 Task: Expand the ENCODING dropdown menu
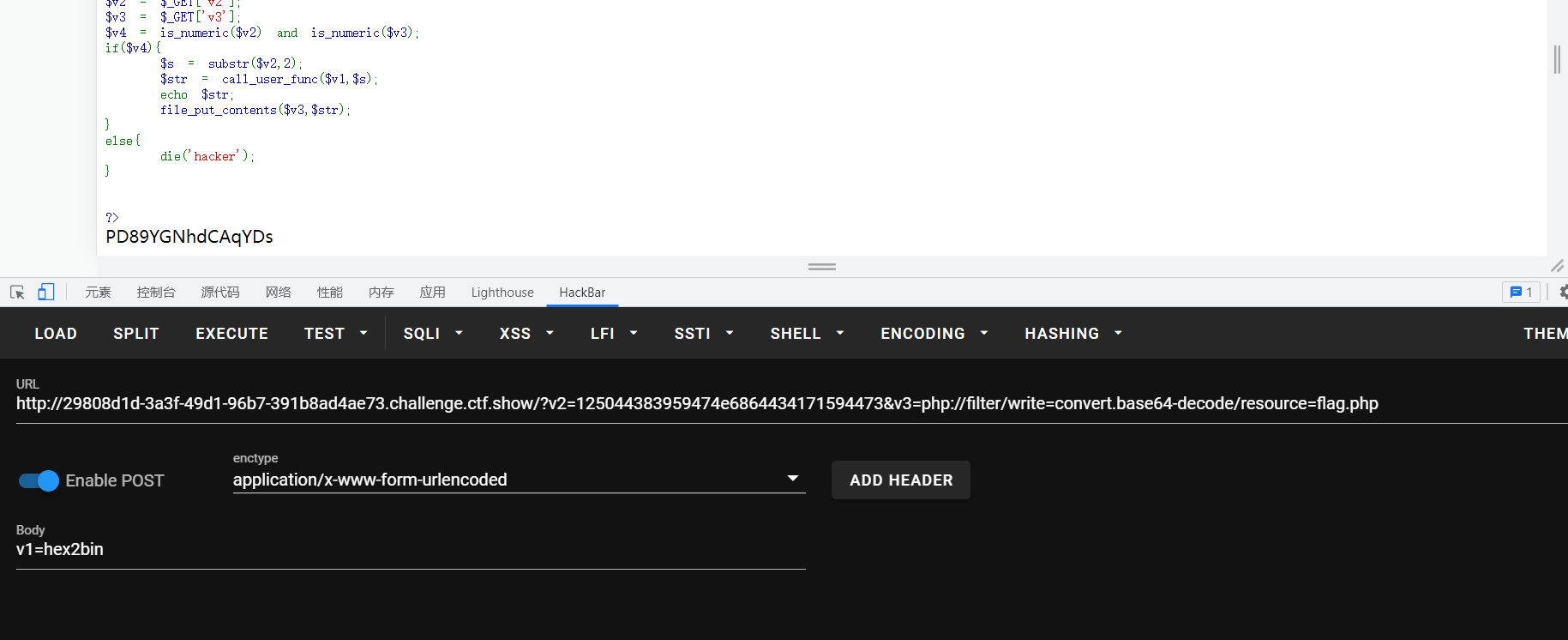coord(934,334)
